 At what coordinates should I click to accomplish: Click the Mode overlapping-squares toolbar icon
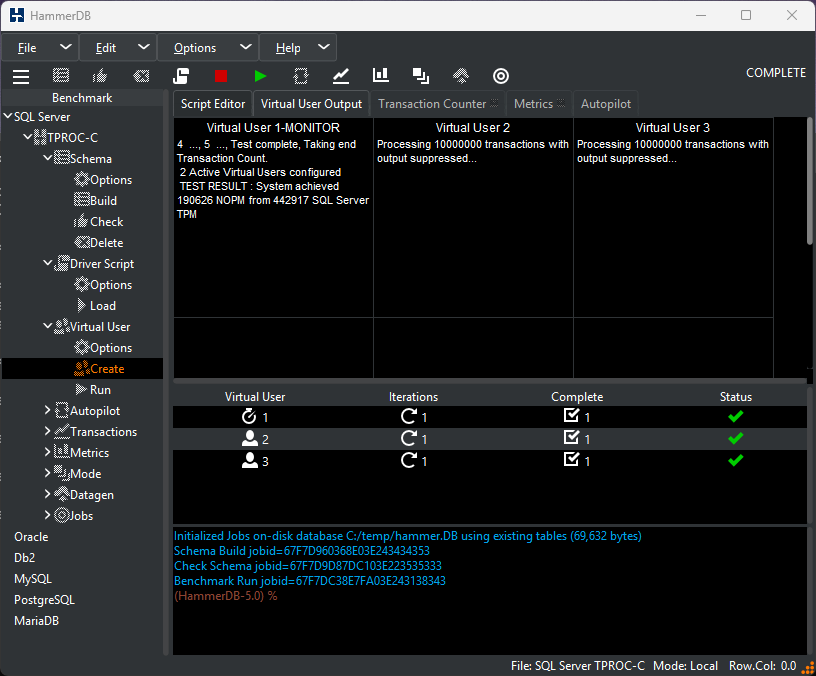point(420,76)
